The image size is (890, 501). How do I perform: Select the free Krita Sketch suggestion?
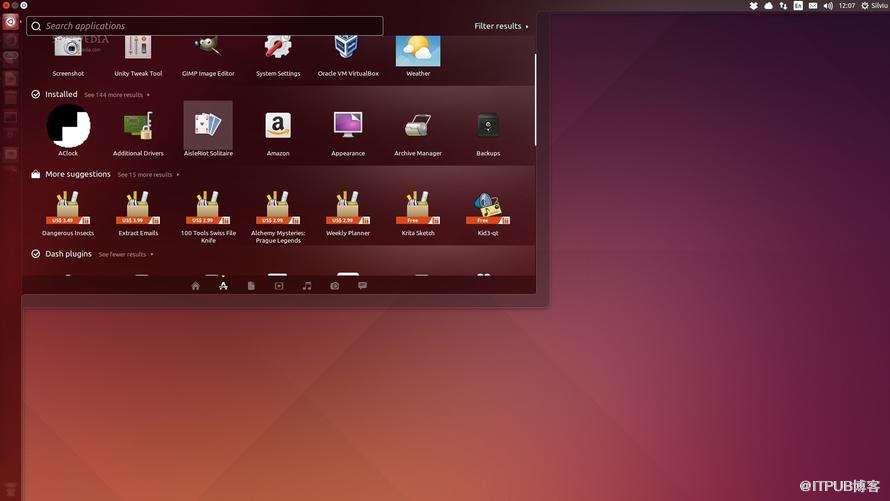pyautogui.click(x=418, y=213)
